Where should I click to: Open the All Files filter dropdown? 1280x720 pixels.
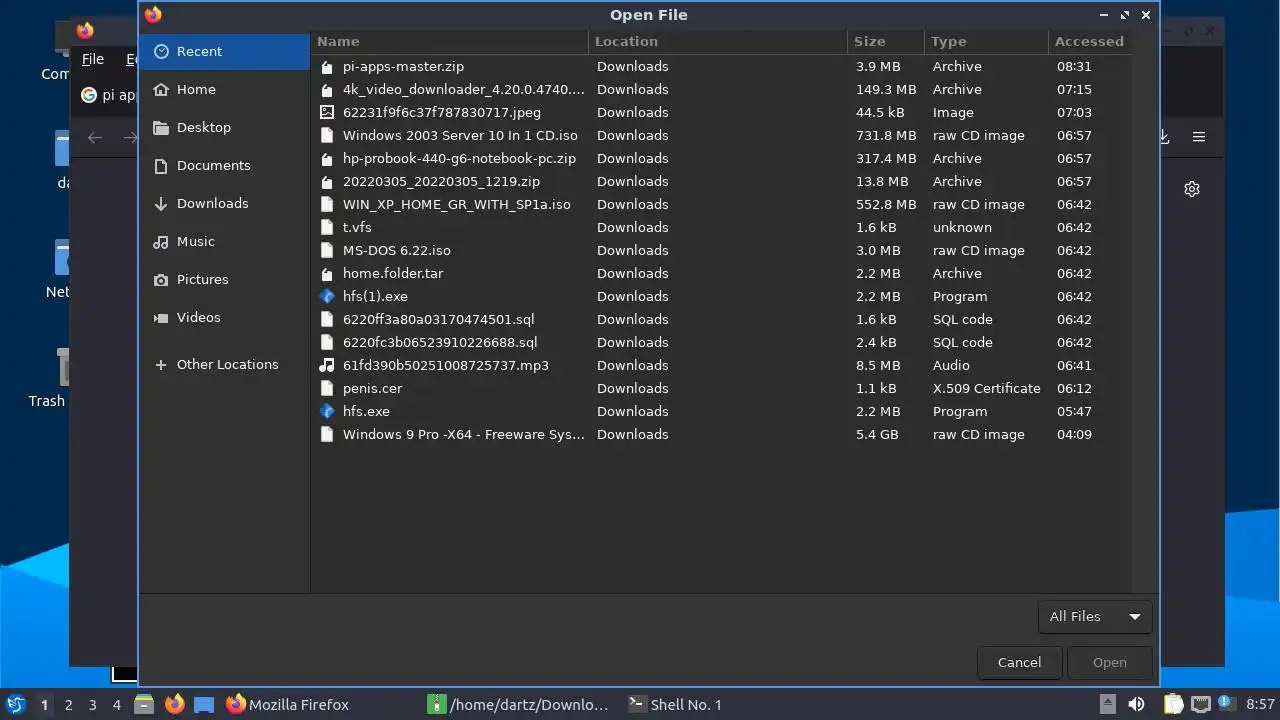click(x=1095, y=616)
